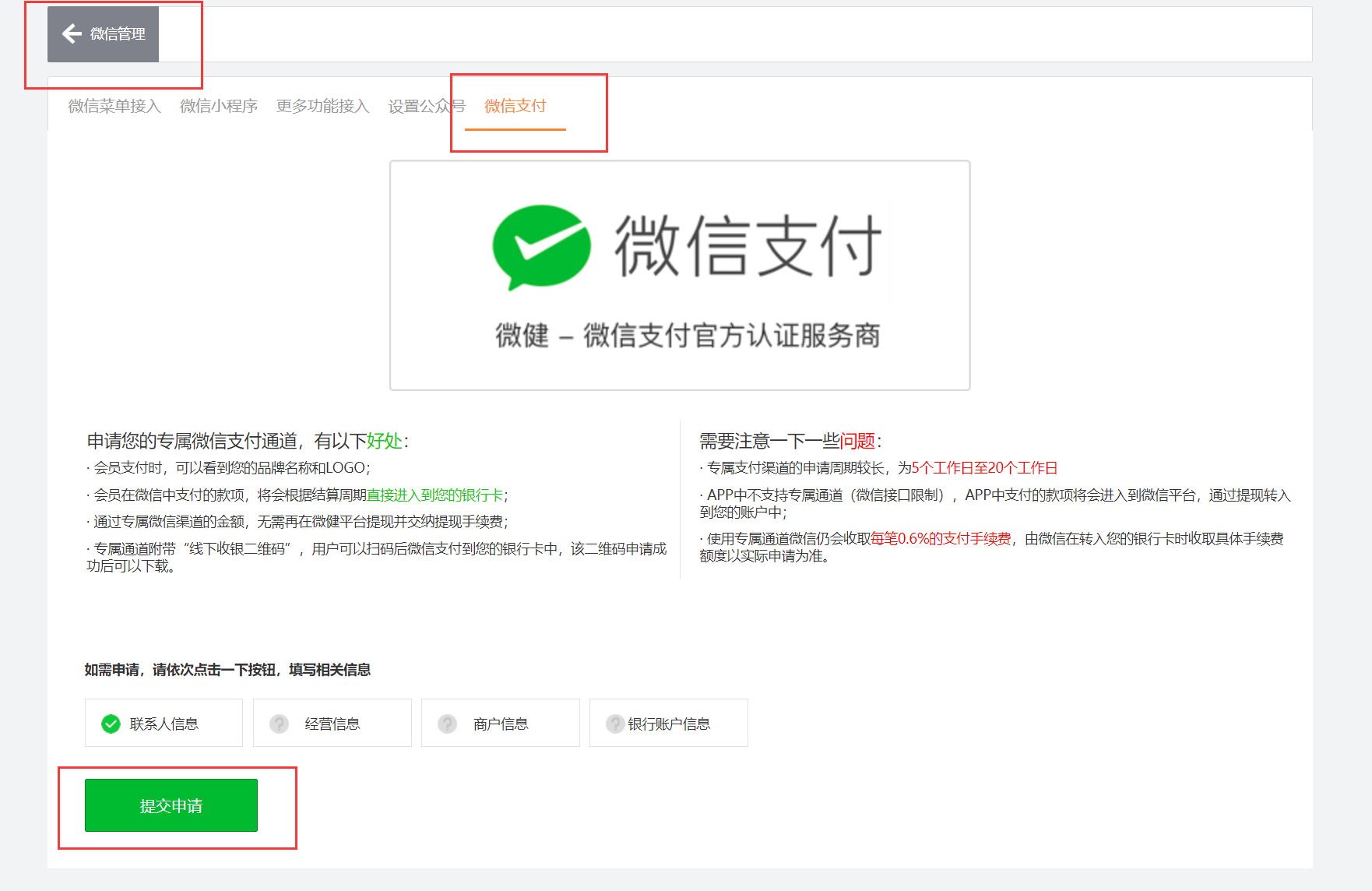
Task: Select the 设置公众号 tab
Action: click(426, 106)
